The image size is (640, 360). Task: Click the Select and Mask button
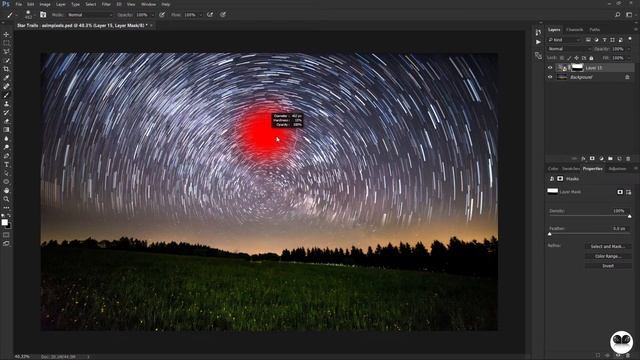(x=608, y=247)
